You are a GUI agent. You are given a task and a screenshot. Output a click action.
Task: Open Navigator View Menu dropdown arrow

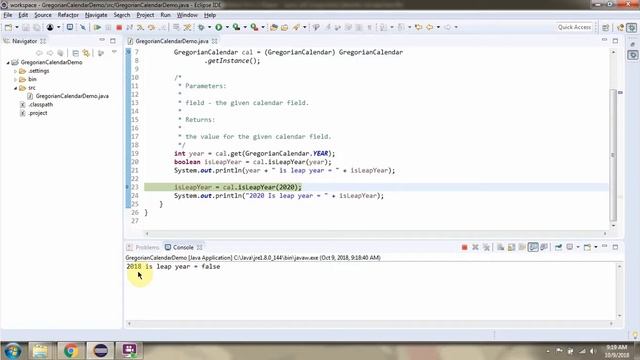coord(114,52)
